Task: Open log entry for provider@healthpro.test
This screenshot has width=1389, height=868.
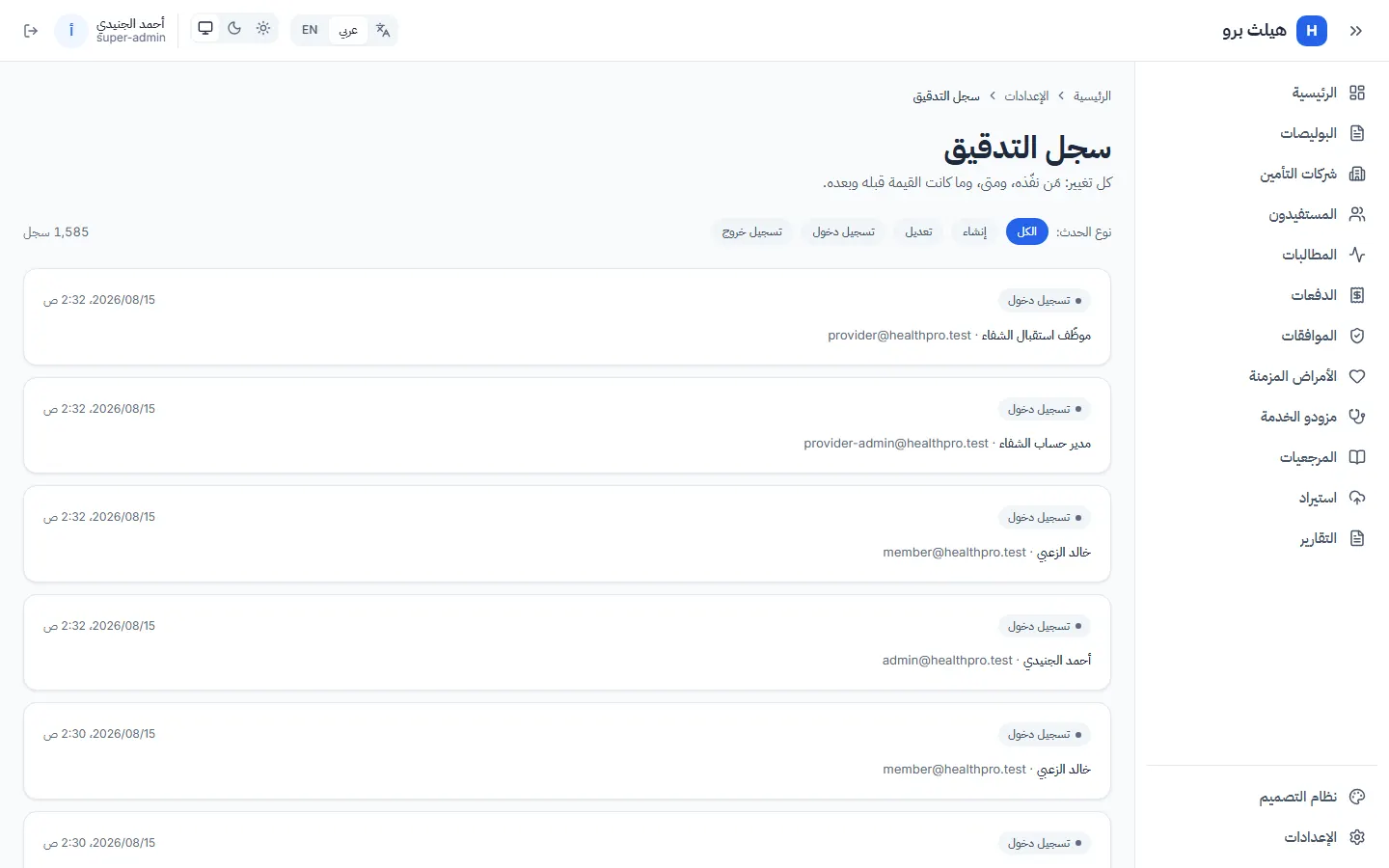Action: [567, 316]
